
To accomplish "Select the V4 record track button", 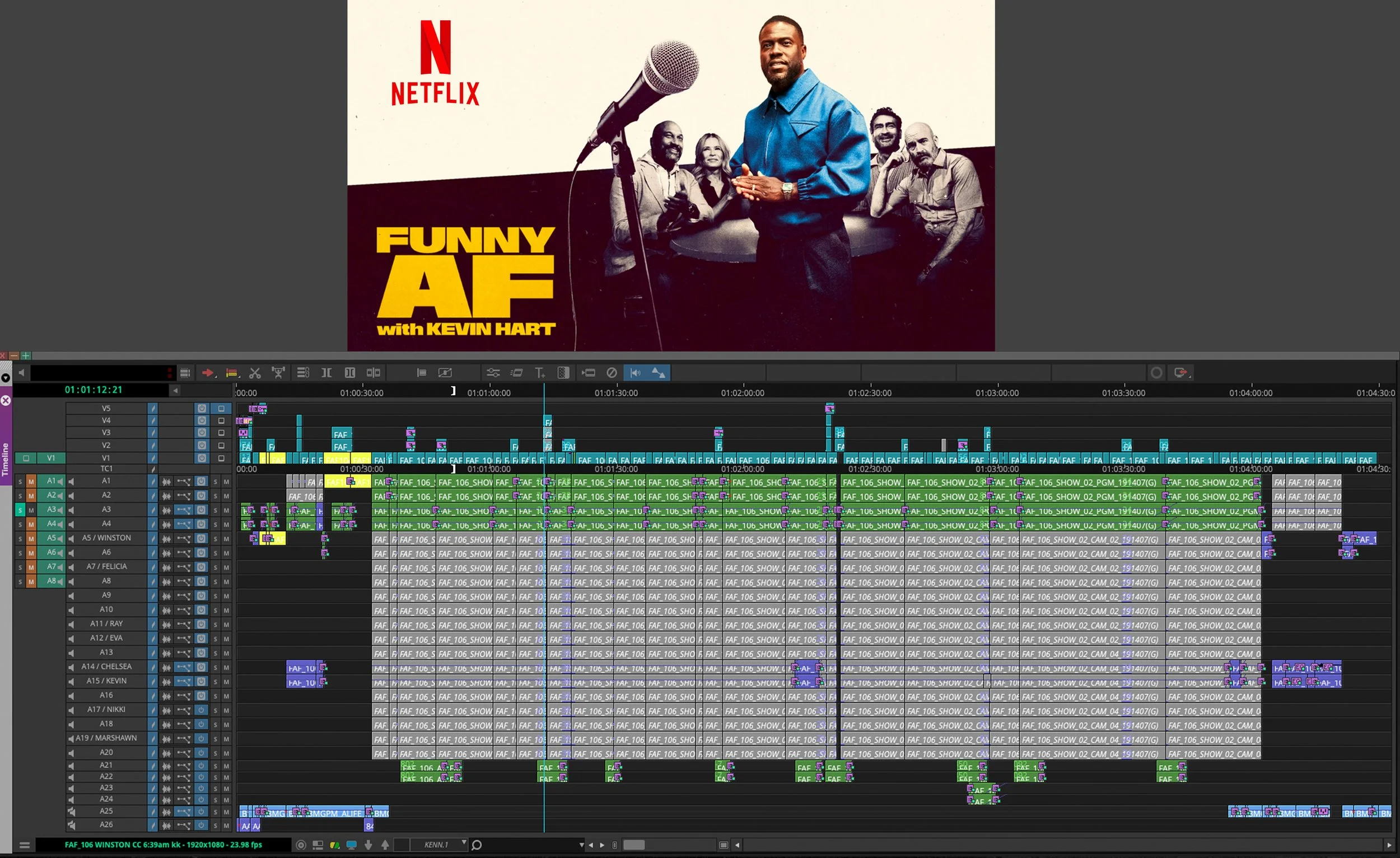I will [x=106, y=421].
